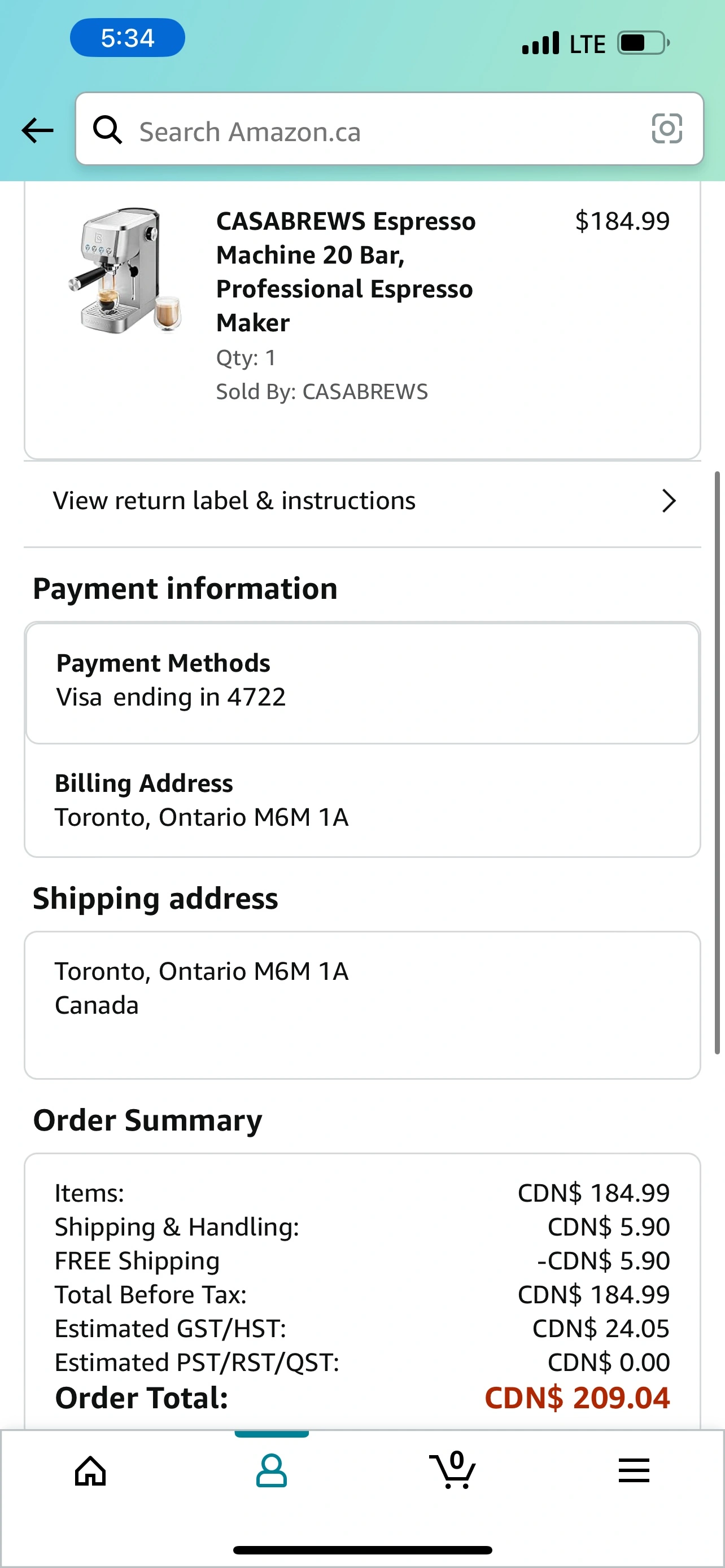This screenshot has height=1568, width=725.
Task: Tap the Billing Address section
Action: coord(201,800)
